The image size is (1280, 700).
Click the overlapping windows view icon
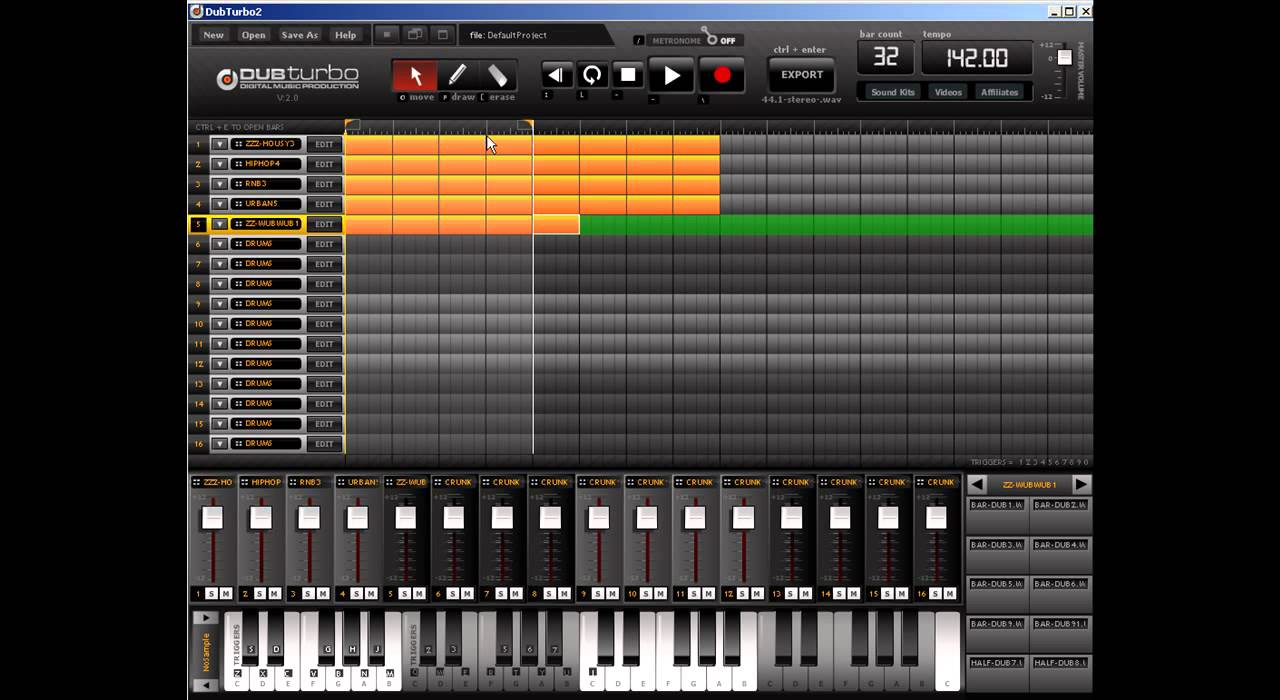[x=415, y=35]
